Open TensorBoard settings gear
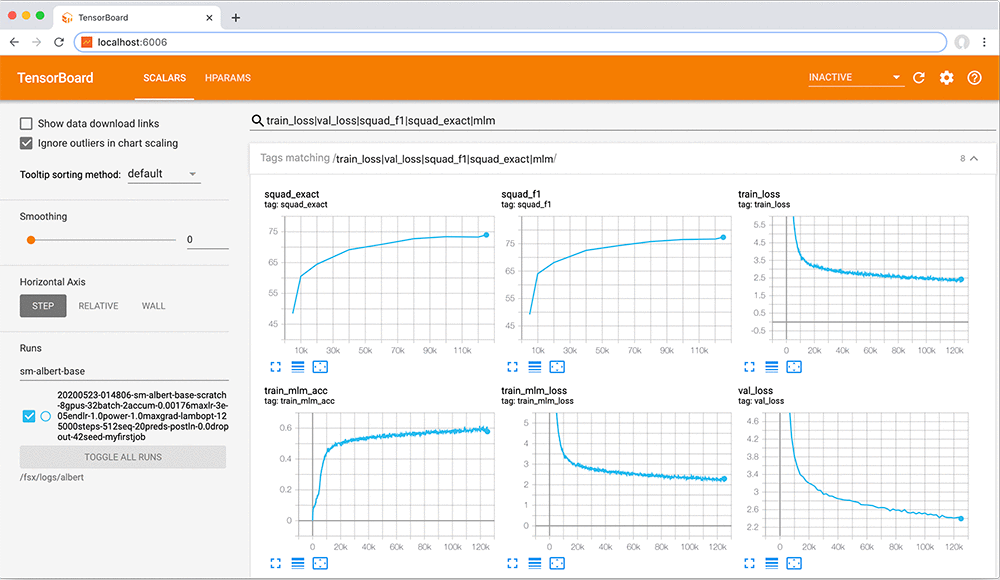 tap(946, 78)
